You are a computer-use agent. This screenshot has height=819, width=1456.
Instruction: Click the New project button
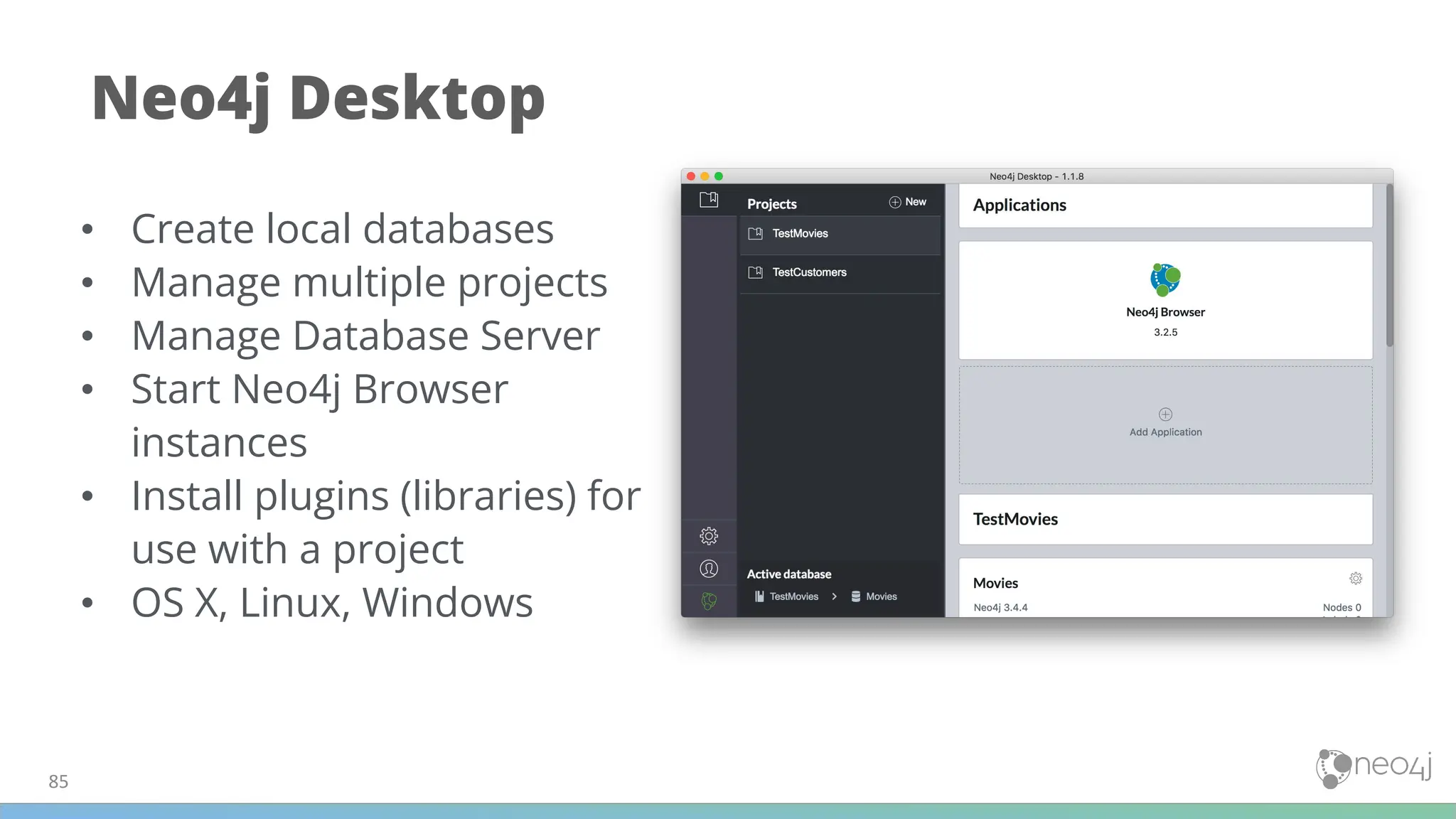click(x=908, y=202)
